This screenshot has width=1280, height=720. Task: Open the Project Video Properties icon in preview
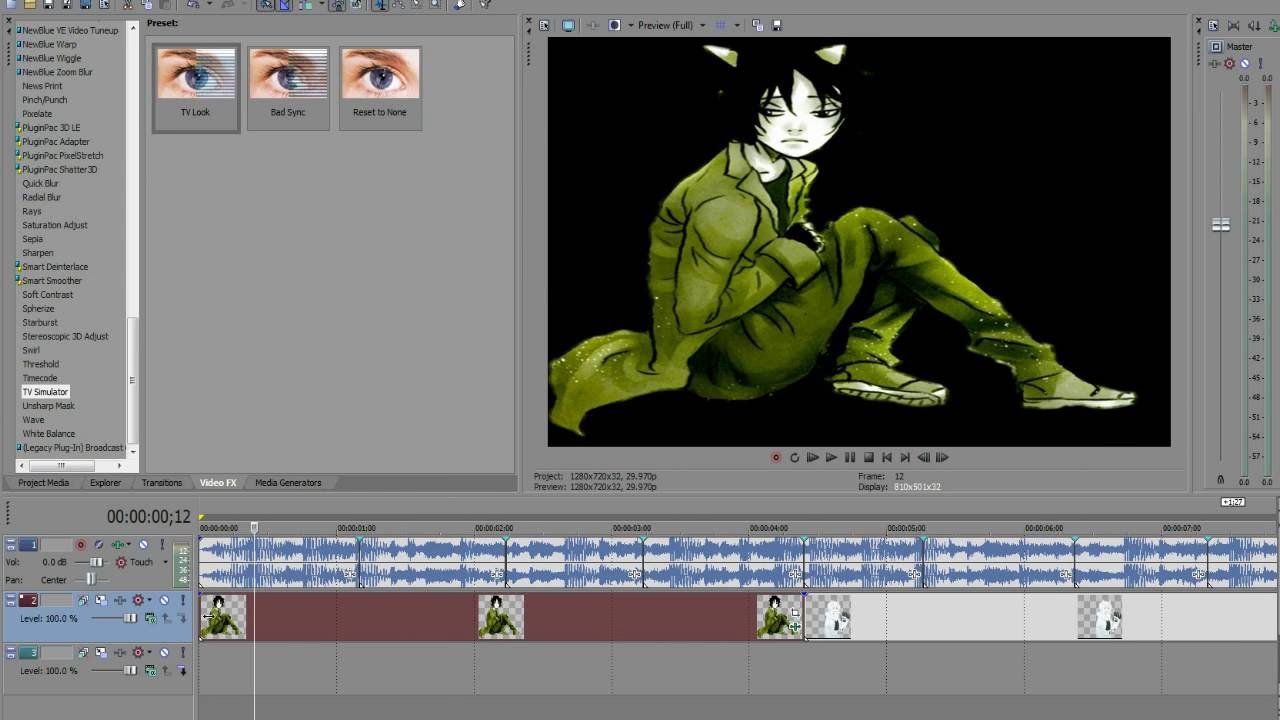tap(545, 25)
